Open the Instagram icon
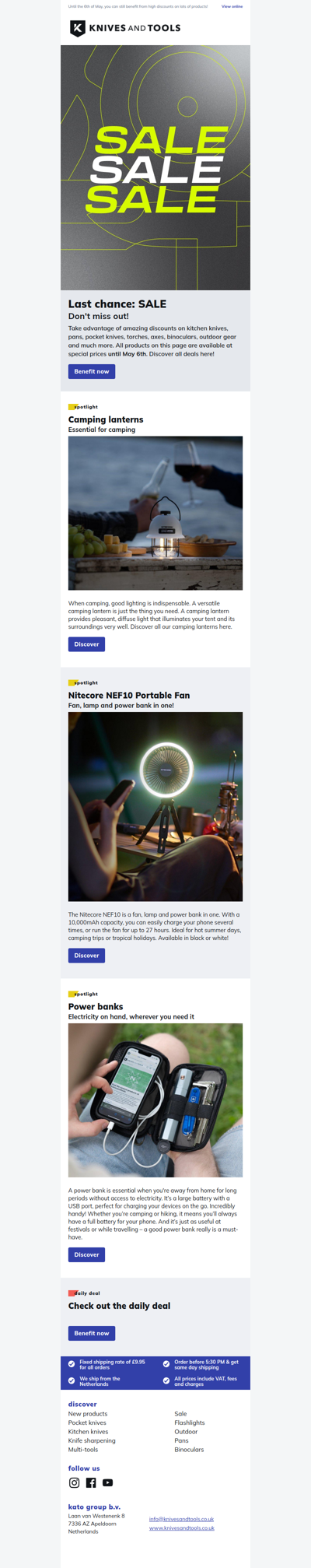Screen dimensions: 311x1568 coord(75,1482)
